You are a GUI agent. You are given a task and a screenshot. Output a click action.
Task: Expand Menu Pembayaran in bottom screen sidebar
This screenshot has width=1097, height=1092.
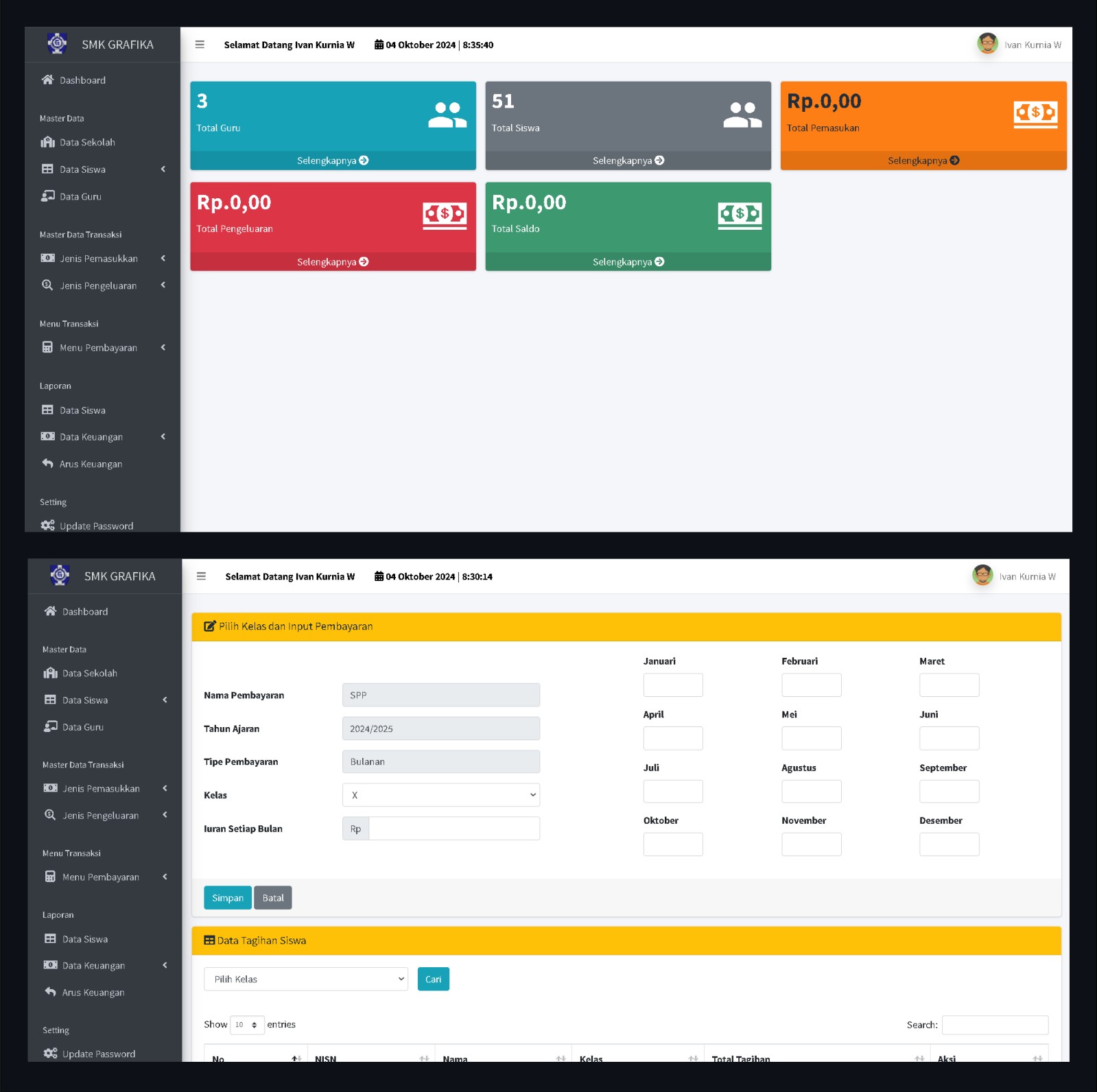105,877
